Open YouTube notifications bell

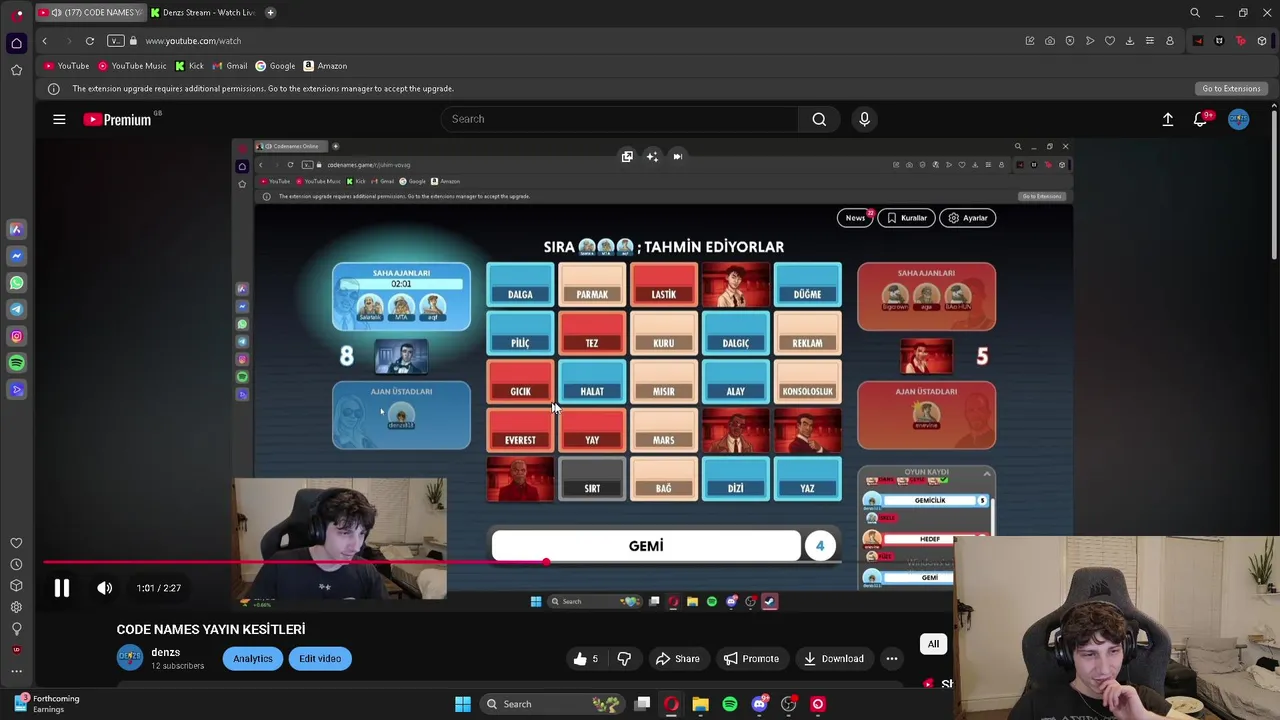pyautogui.click(x=1200, y=119)
